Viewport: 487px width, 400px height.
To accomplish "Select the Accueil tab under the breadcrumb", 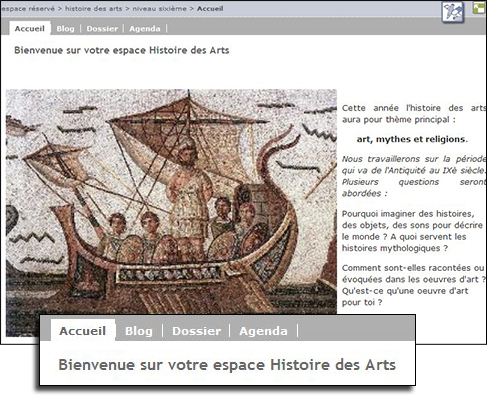I will click(x=30, y=29).
